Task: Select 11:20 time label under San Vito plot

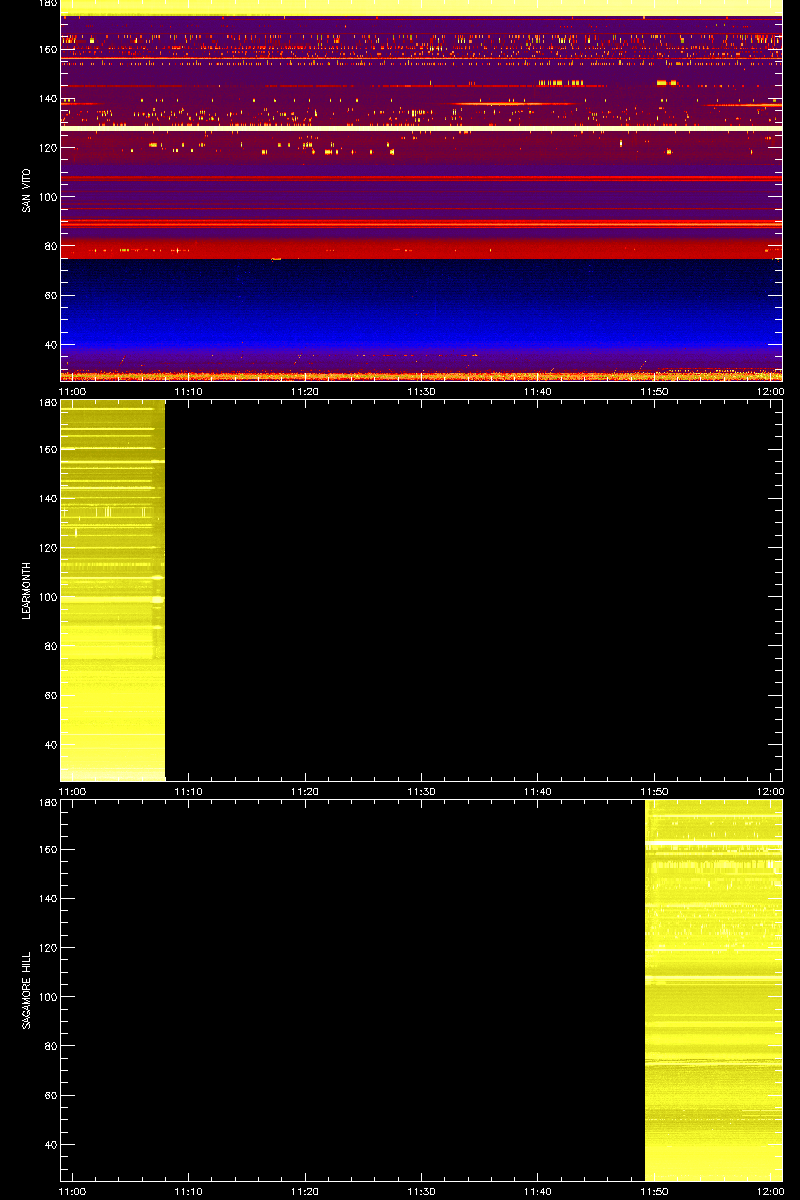Action: (305, 392)
